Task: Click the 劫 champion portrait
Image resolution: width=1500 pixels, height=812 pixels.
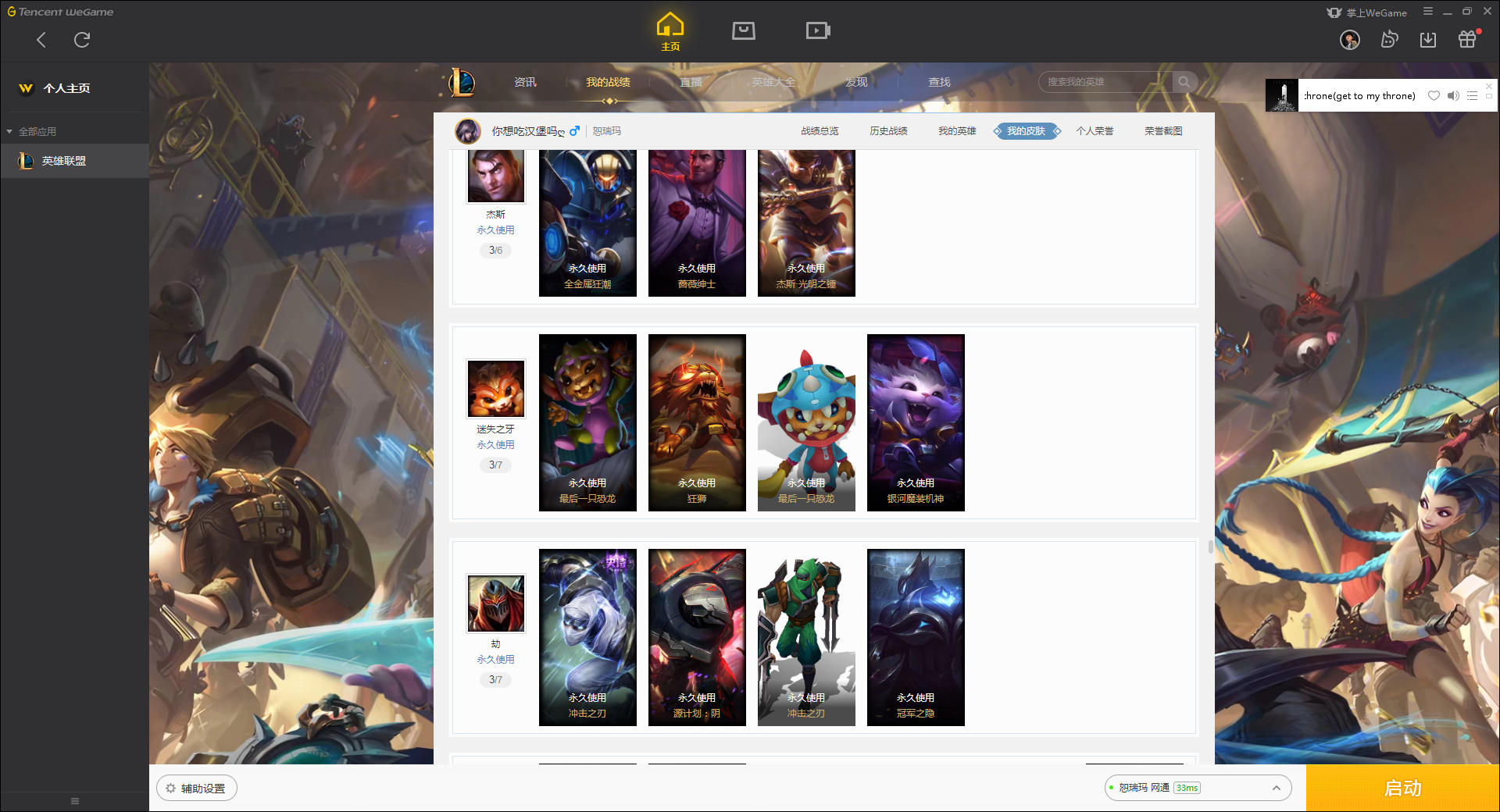Action: click(496, 604)
